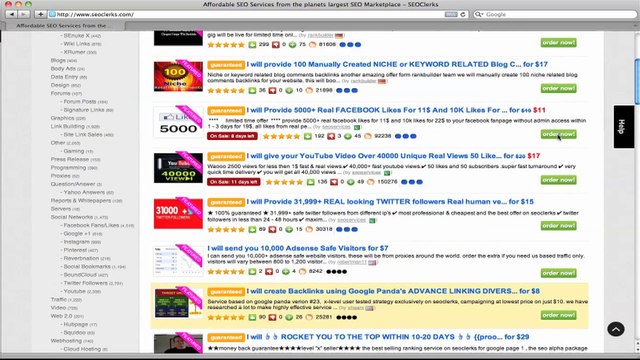The image size is (640, 360).
Task: Order the 5000 Facebook Likes service now
Action: (558, 134)
